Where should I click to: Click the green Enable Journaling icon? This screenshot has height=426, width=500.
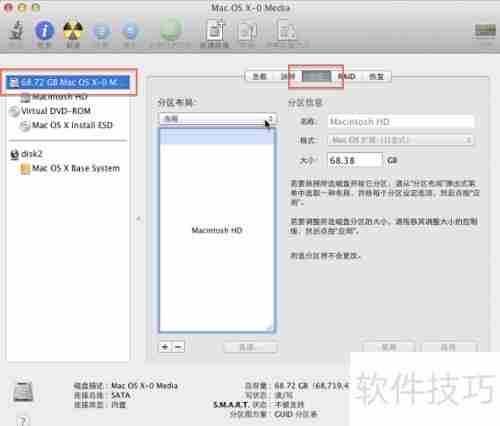[x=171, y=30]
